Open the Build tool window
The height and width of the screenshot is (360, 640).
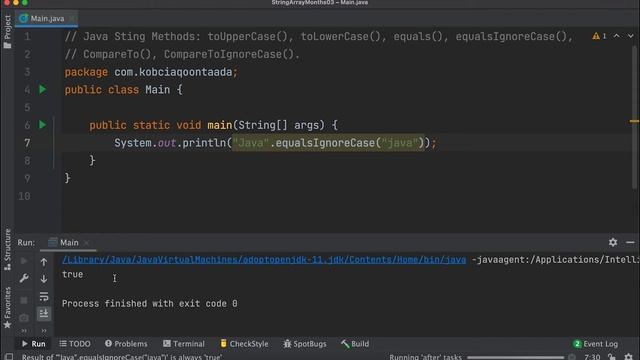pyautogui.click(x=355, y=344)
